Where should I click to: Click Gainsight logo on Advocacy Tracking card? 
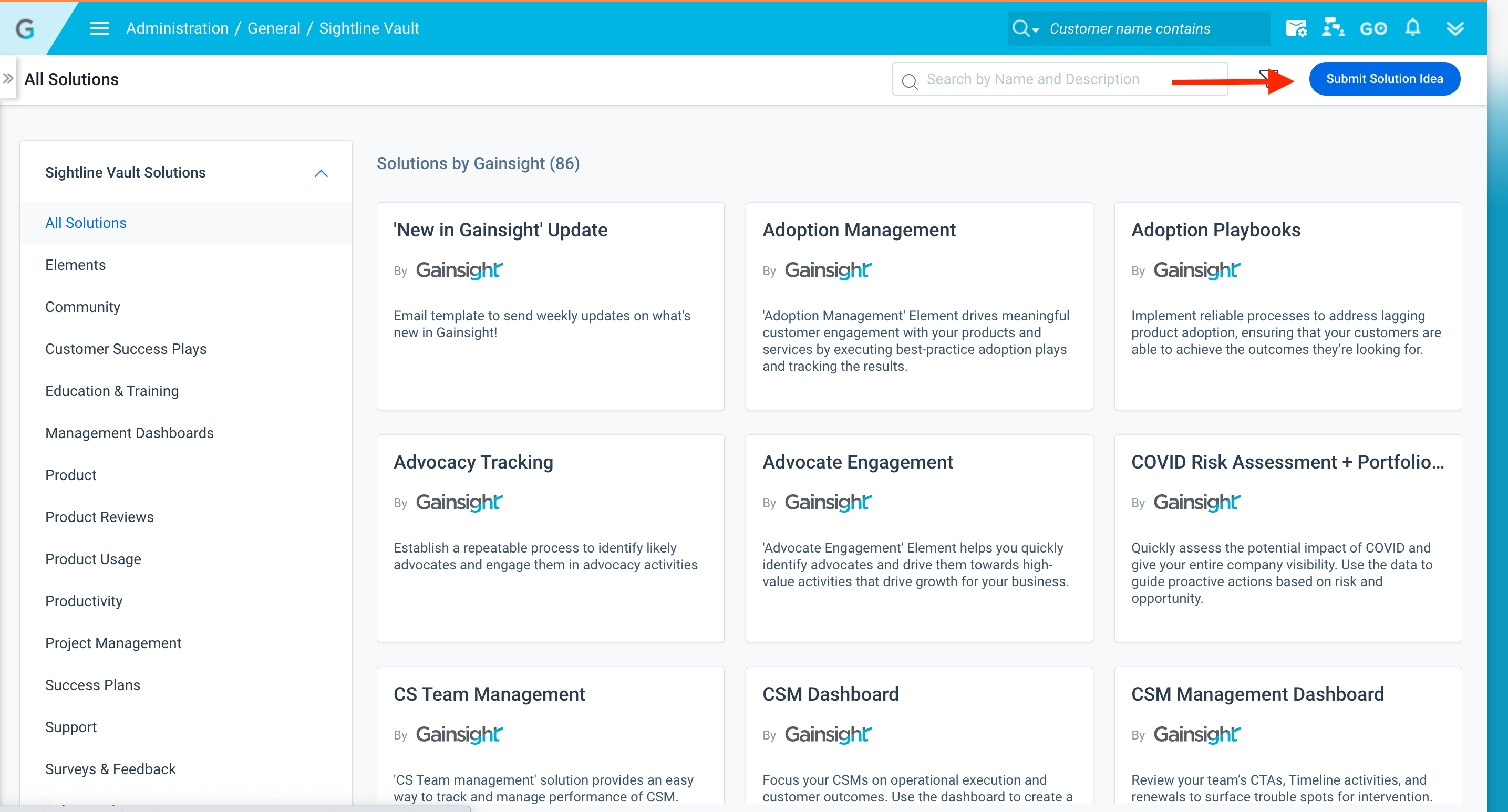[460, 503]
